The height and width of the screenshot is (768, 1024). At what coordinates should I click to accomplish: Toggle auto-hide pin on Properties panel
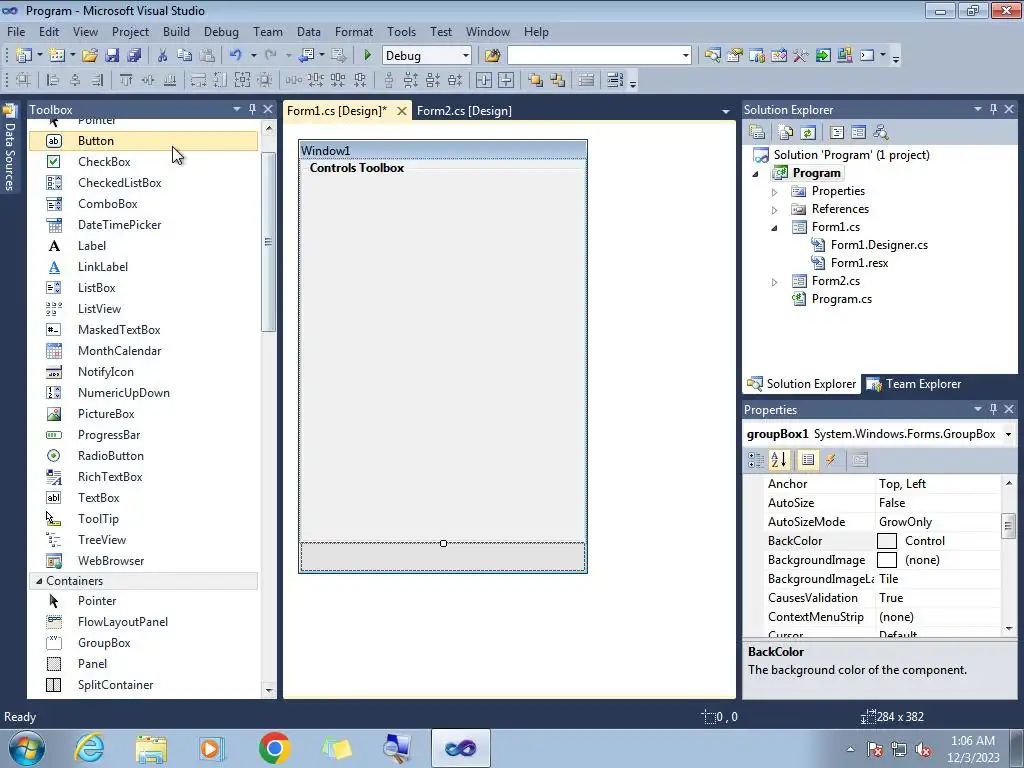[993, 409]
